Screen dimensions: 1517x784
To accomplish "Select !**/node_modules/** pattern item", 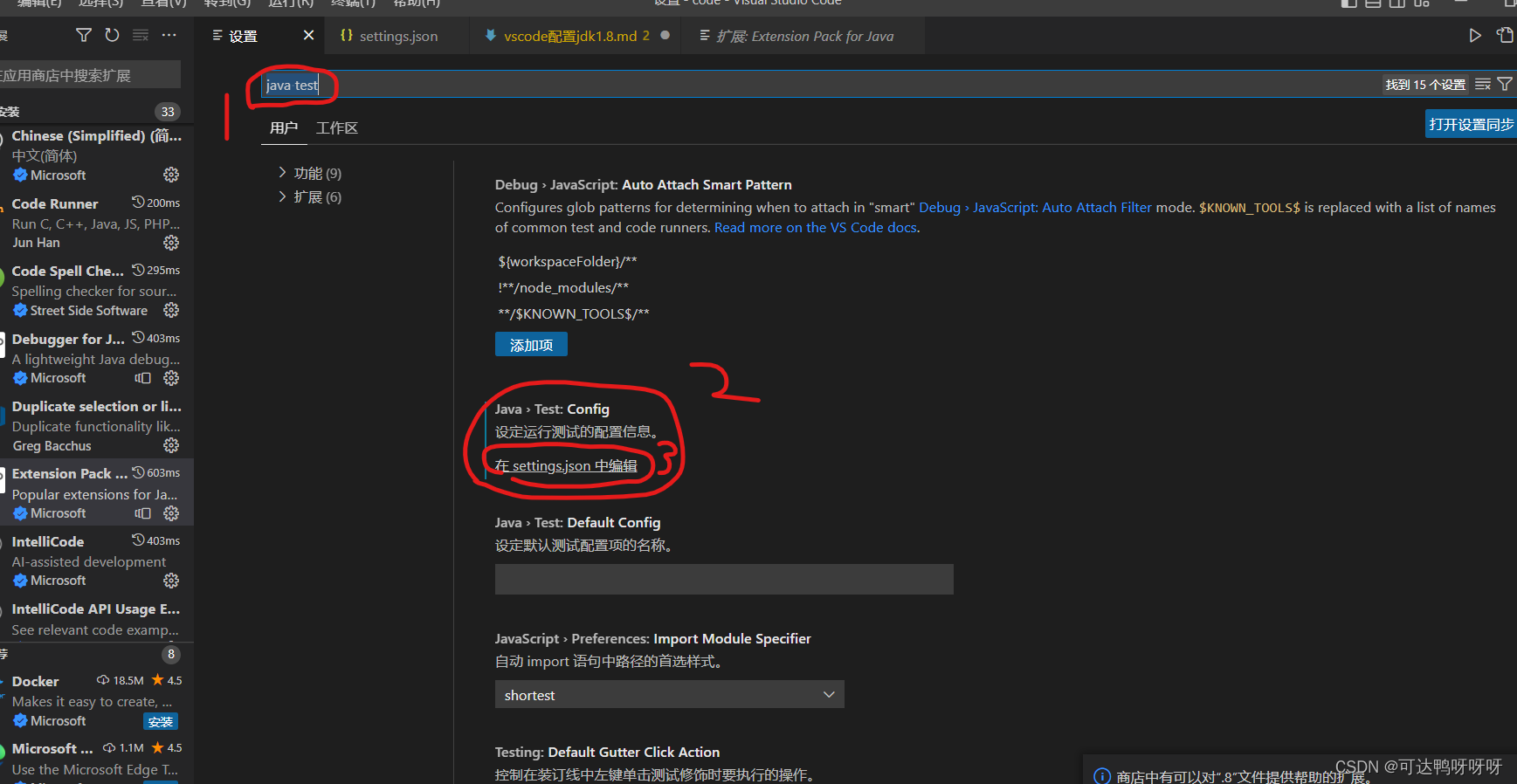I will (x=563, y=287).
